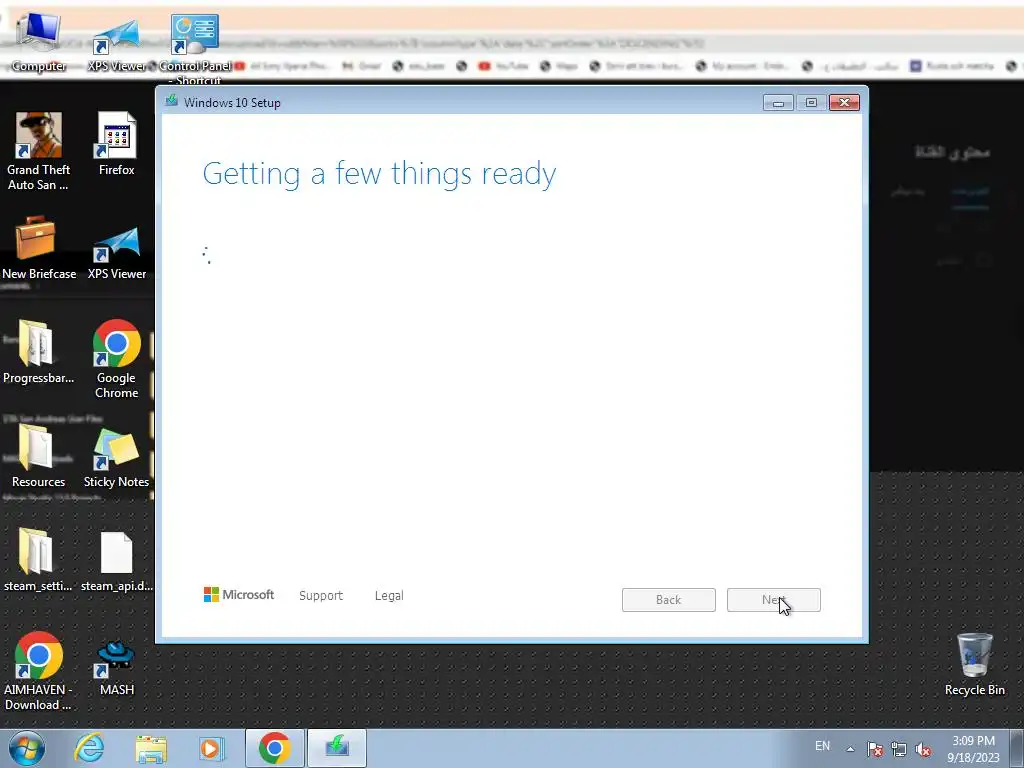Click the Windows 10 Setup title icon

[x=172, y=101]
